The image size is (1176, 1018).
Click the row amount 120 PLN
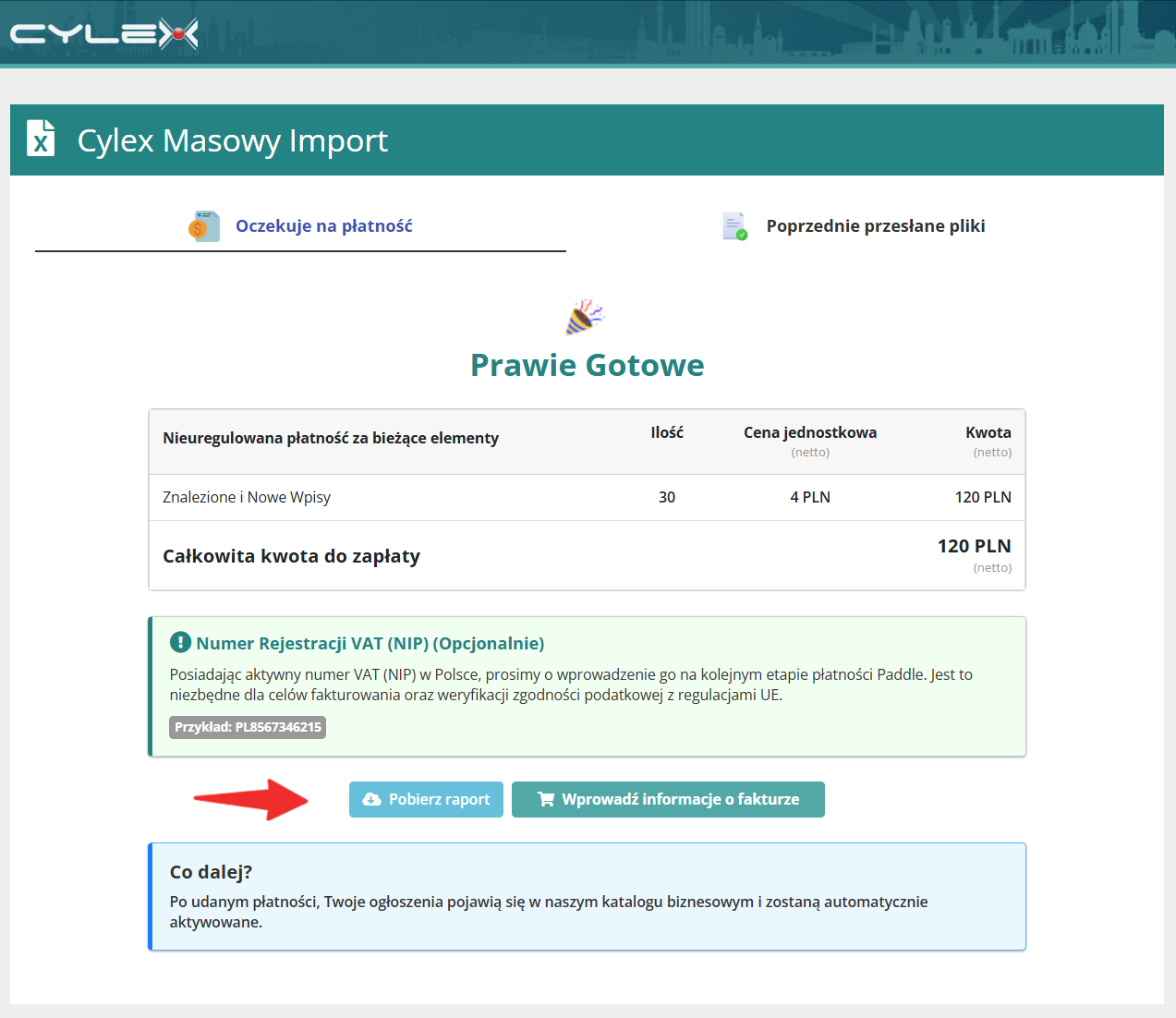click(x=983, y=497)
